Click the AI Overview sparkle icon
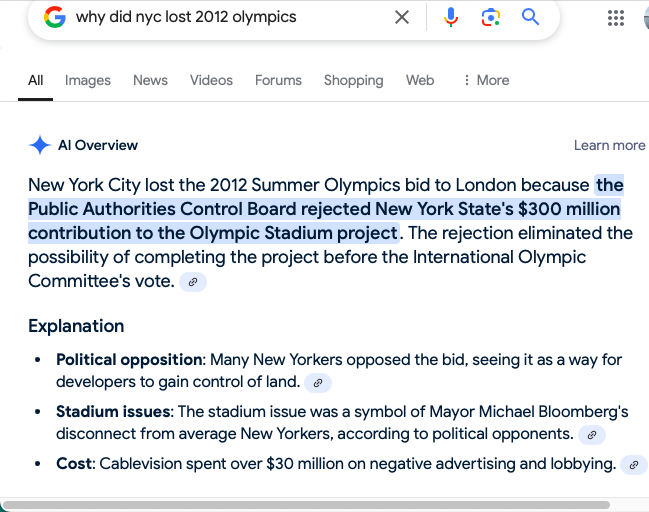Screen dimensions: 649x512 coord(40,145)
